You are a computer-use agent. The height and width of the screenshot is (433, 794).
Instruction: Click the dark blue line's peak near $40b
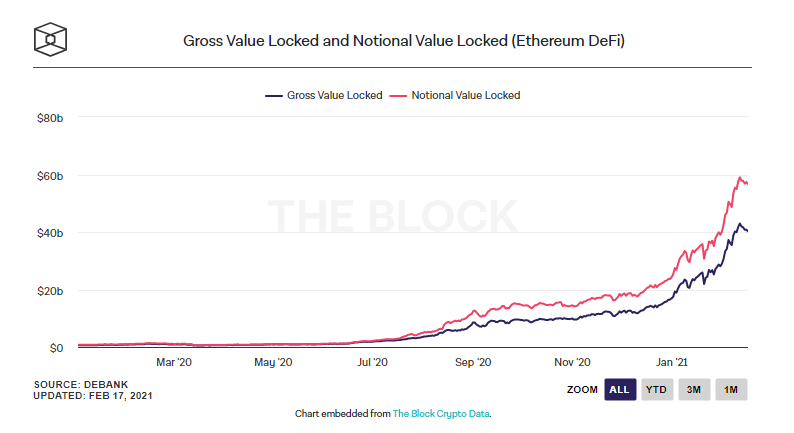(740, 224)
